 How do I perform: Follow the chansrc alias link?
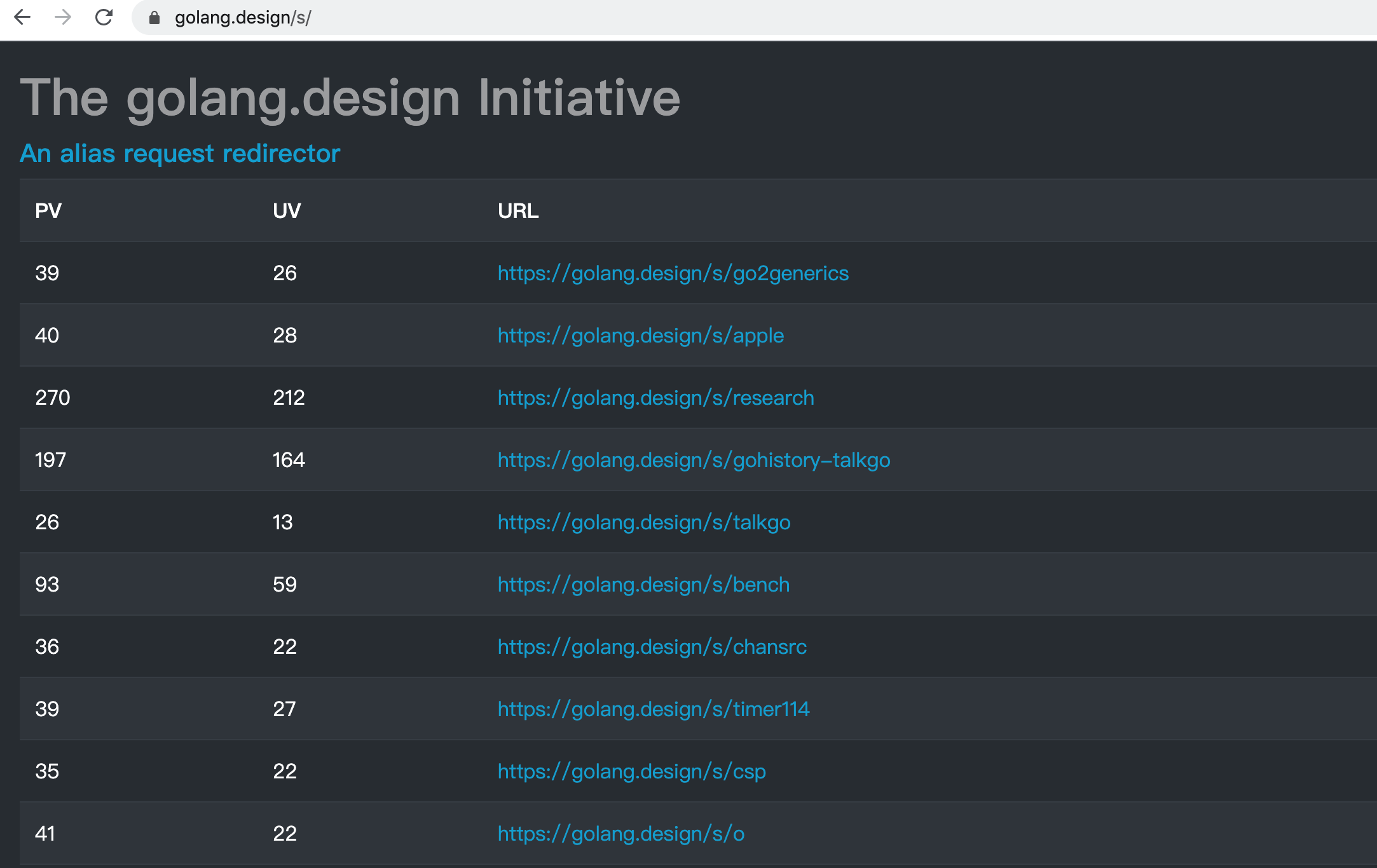[x=652, y=647]
